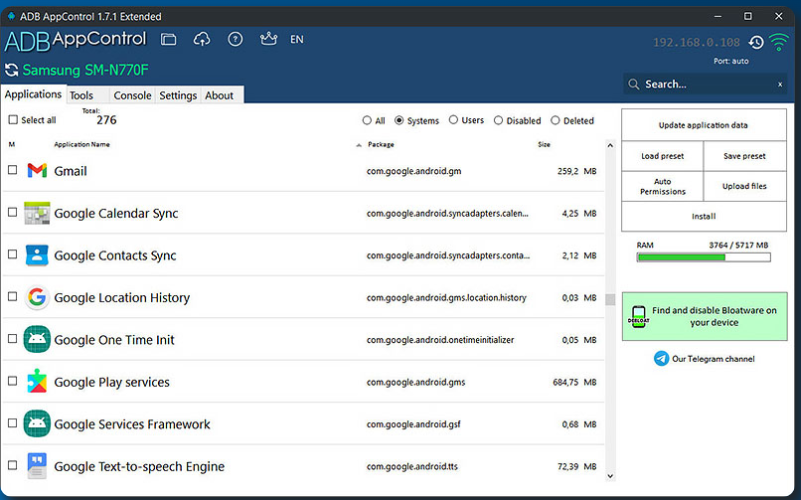Sort by Application Name column header

click(82, 145)
